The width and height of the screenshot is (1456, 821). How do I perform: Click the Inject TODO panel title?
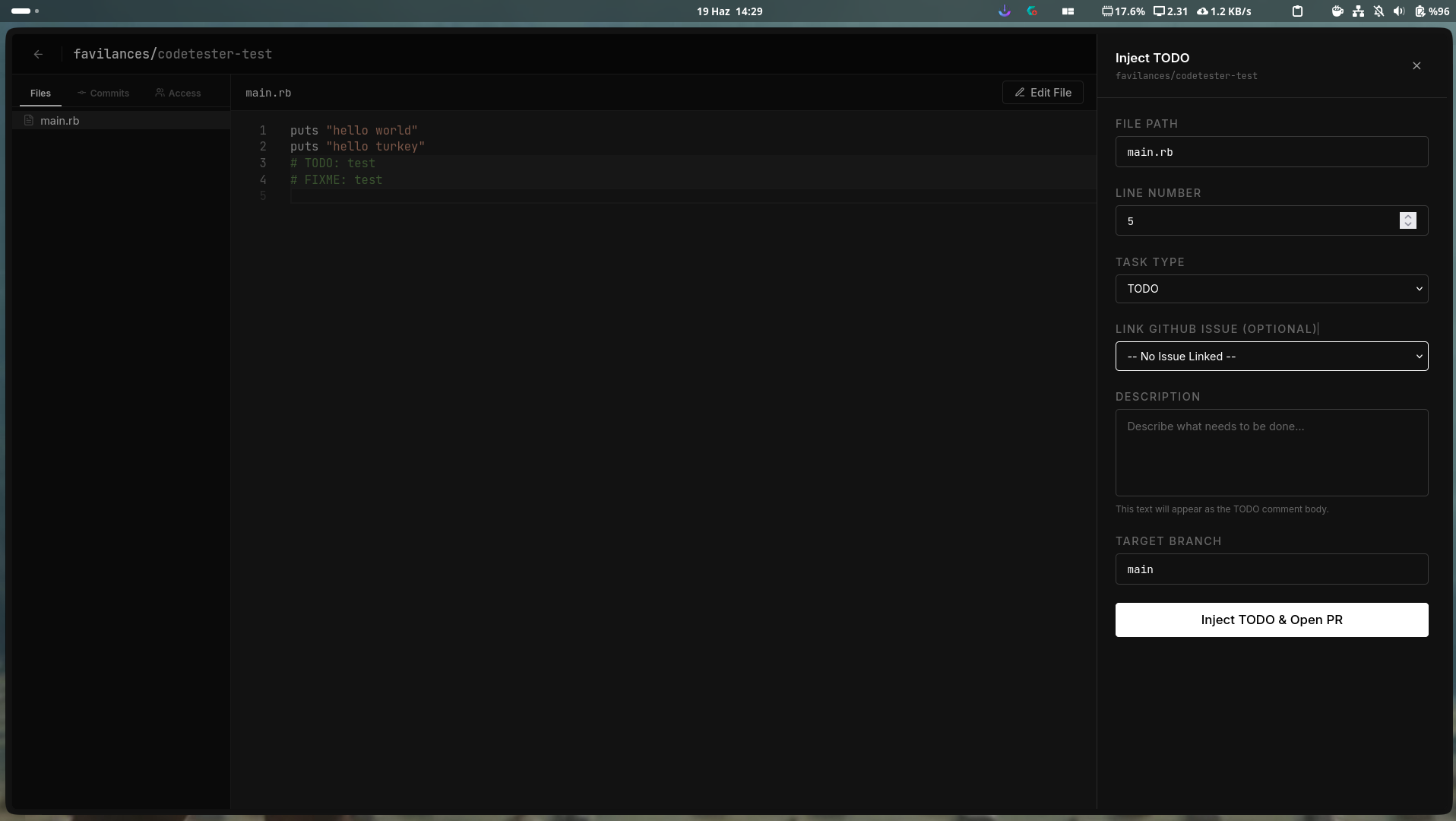pyautogui.click(x=1152, y=58)
